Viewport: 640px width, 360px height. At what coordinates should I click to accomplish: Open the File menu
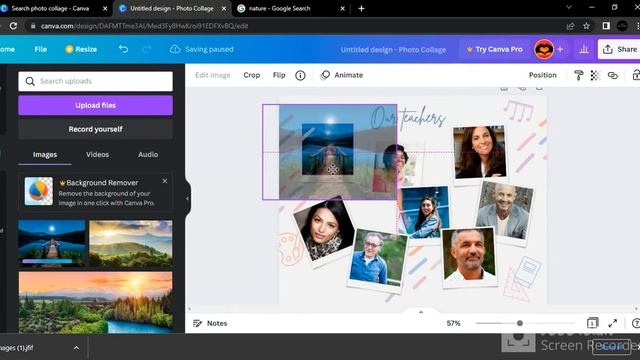tap(40, 49)
